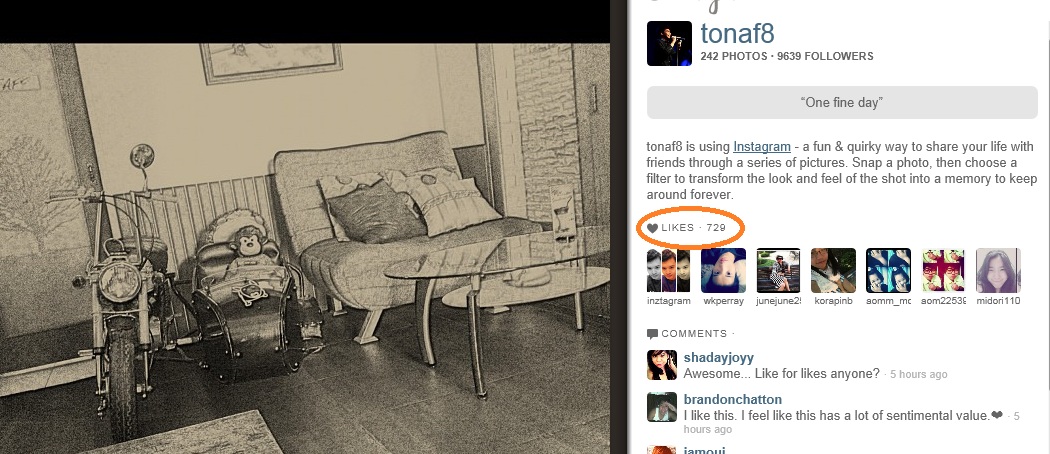Open wkperray liker avatar
This screenshot has width=1050, height=454.
click(723, 271)
